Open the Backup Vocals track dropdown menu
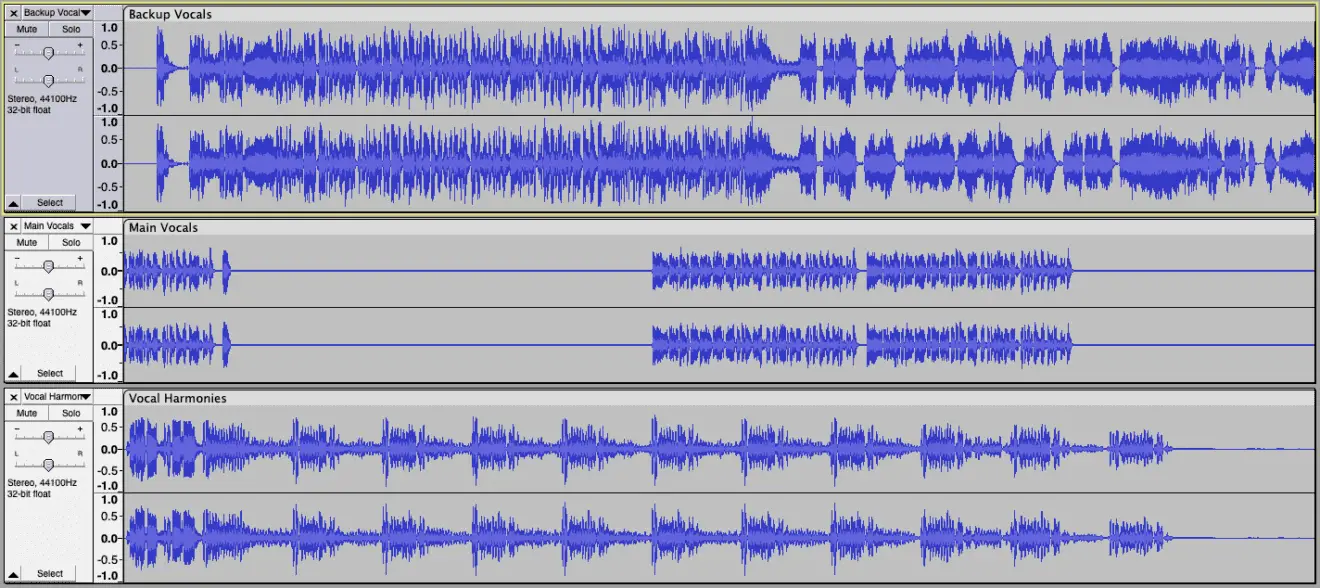The width and height of the screenshot is (1320, 588). [x=86, y=13]
